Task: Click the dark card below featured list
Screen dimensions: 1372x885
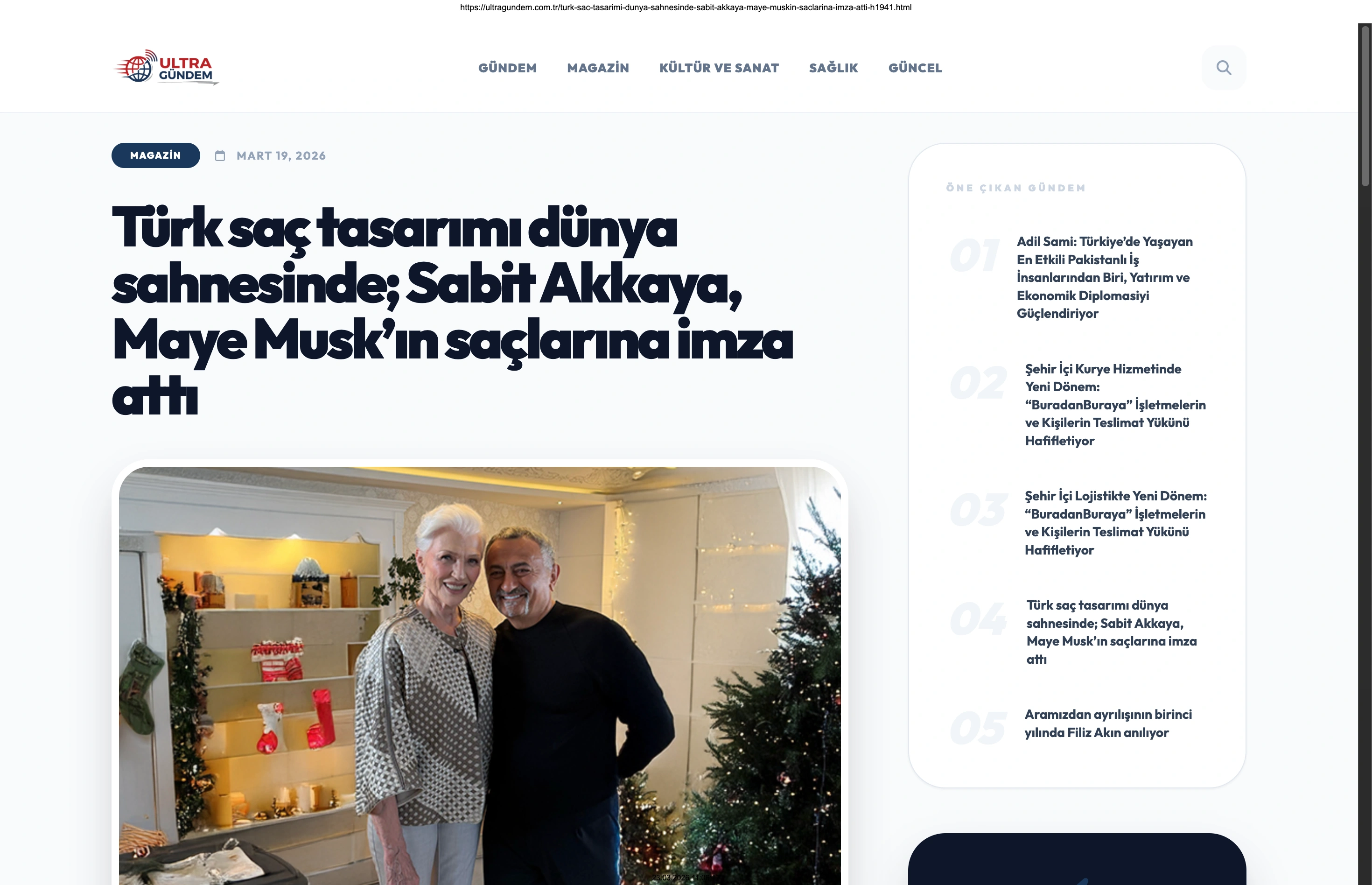Action: [x=1077, y=859]
